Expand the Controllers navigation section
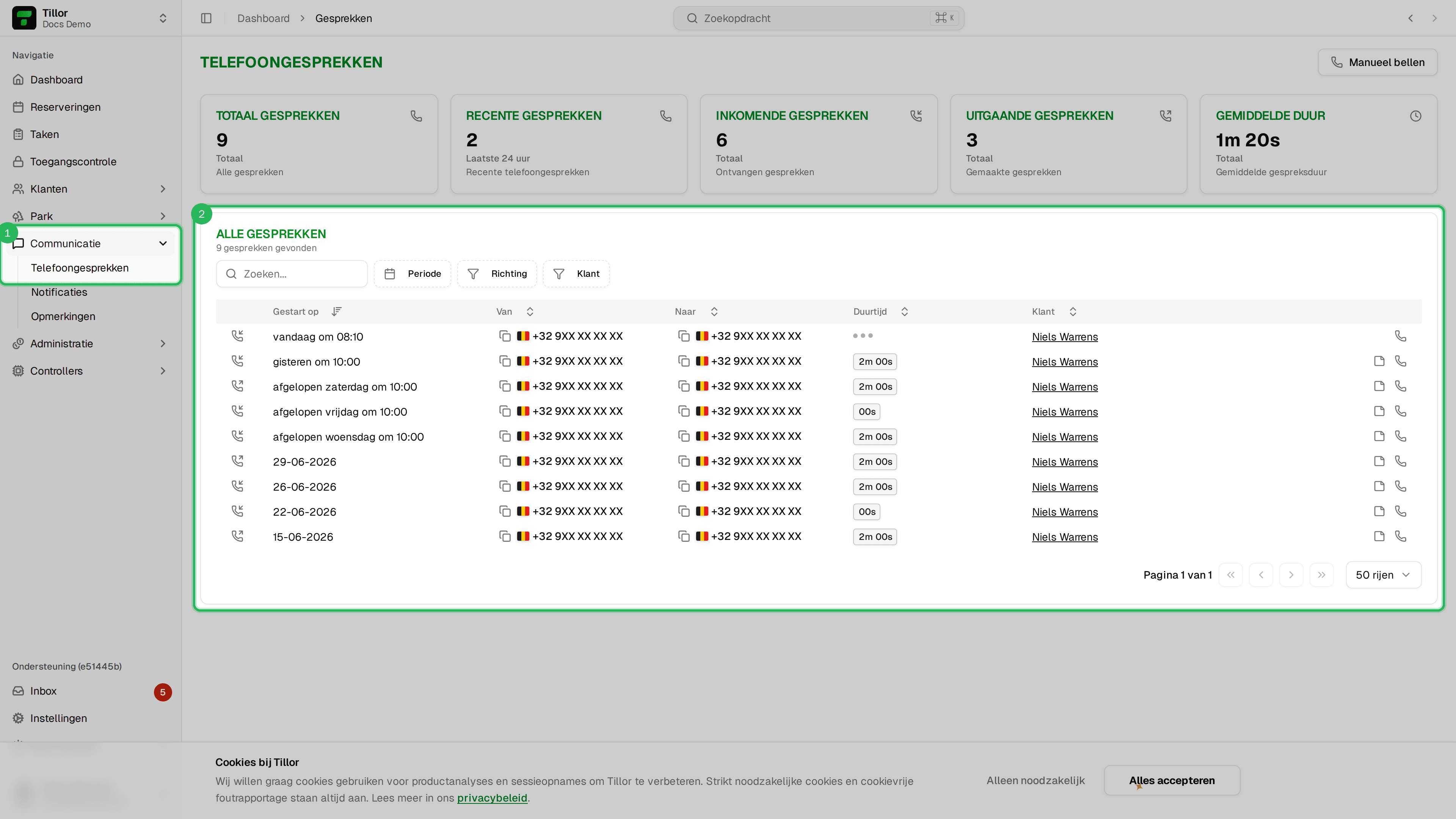The width and height of the screenshot is (1456, 819). point(91,371)
